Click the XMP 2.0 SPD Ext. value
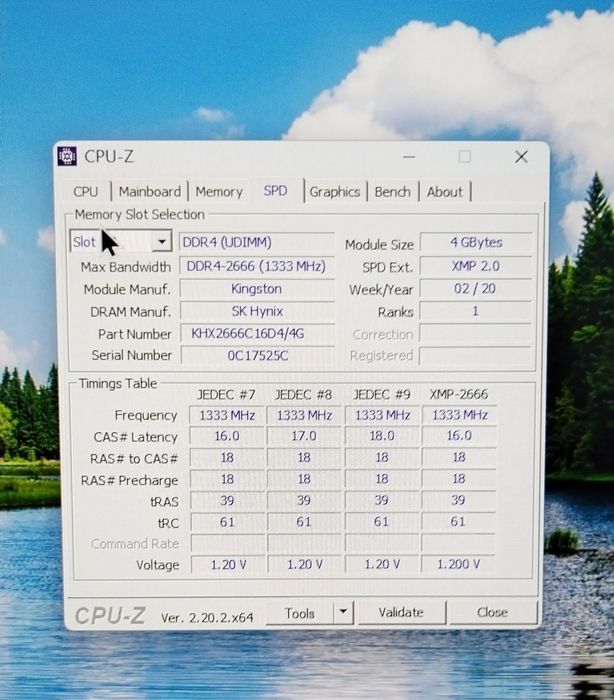Image resolution: width=614 pixels, height=700 pixels. pos(476,266)
